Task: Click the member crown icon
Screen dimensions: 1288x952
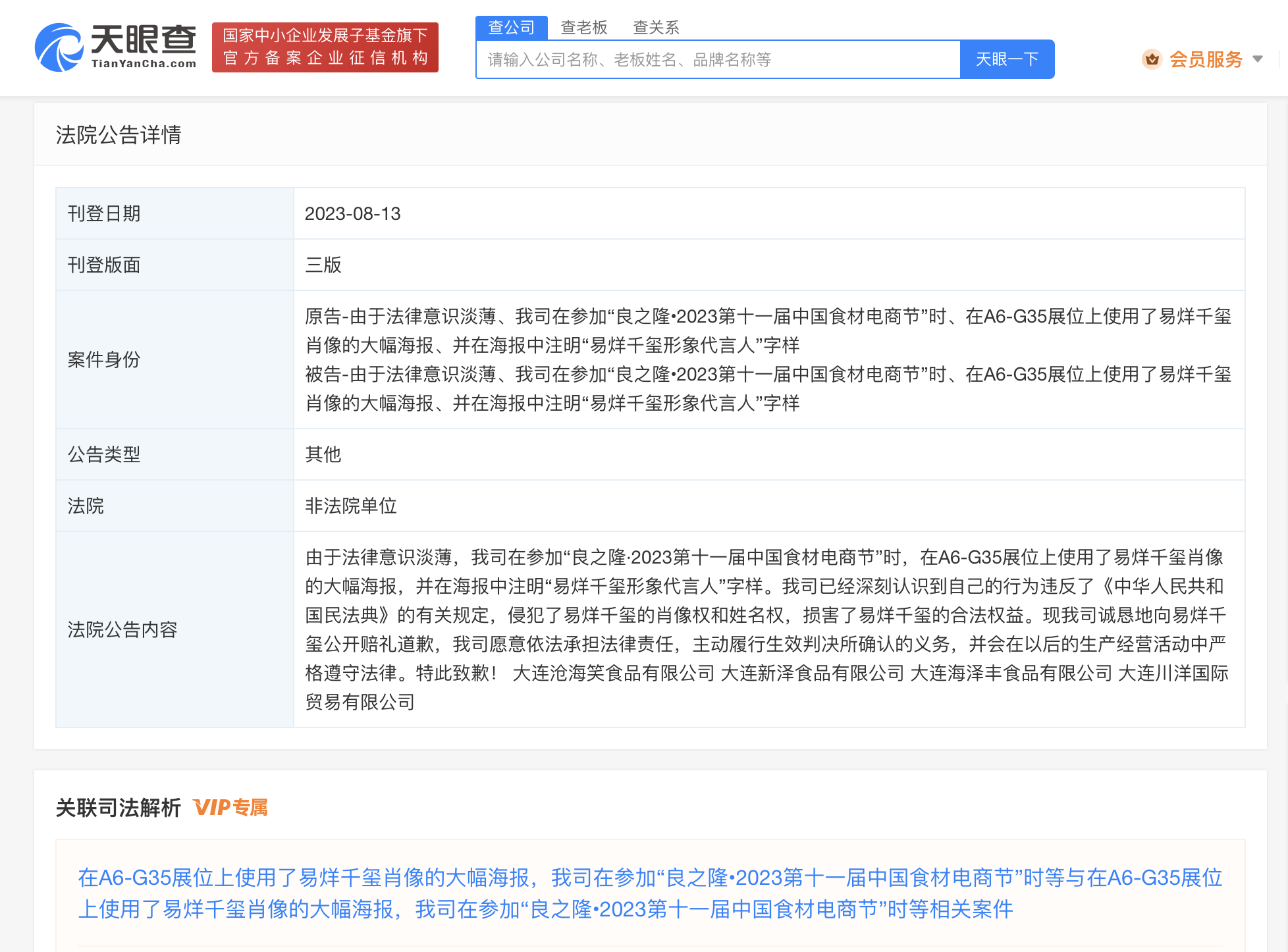Action: pyautogui.click(x=1152, y=59)
